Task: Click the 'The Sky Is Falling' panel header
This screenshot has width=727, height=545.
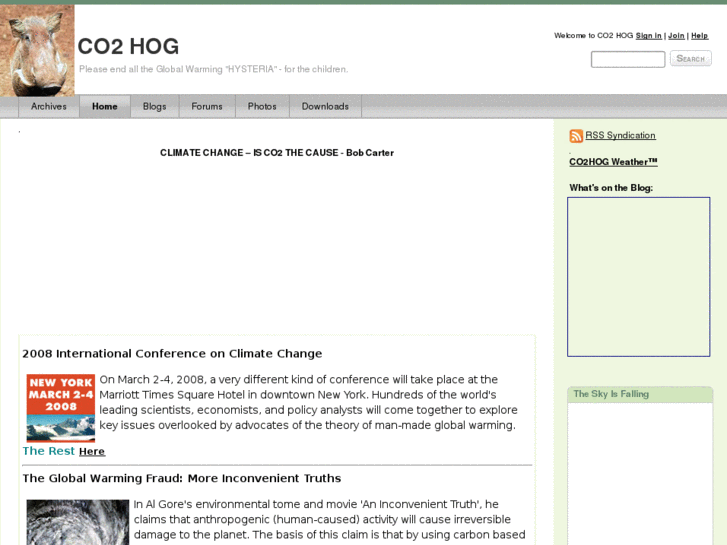Action: (x=640, y=394)
